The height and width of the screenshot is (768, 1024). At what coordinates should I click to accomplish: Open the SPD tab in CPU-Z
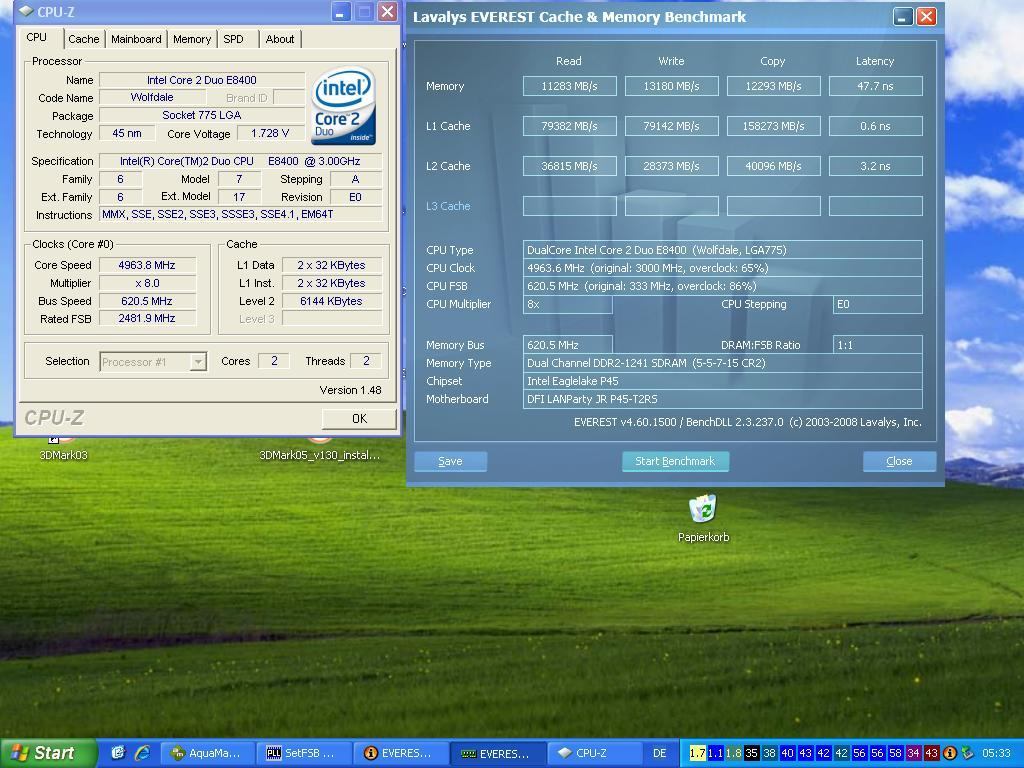pyautogui.click(x=233, y=39)
